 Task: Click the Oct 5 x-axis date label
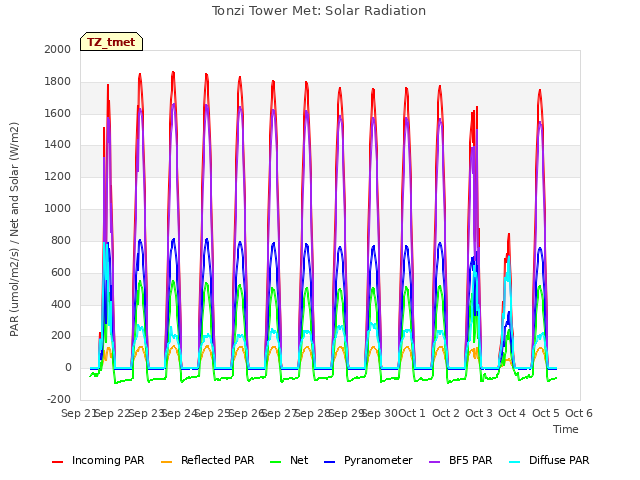[x=546, y=413]
